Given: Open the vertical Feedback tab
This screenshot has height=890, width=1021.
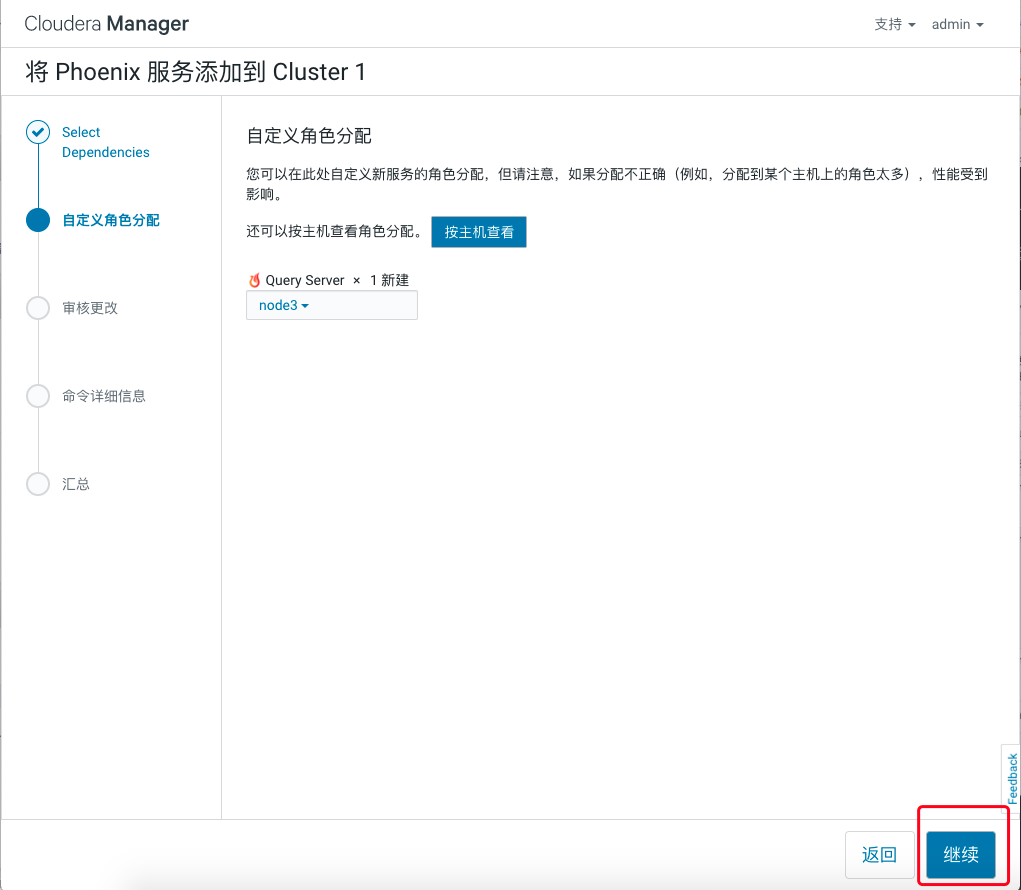Looking at the screenshot, I should pos(1011,778).
